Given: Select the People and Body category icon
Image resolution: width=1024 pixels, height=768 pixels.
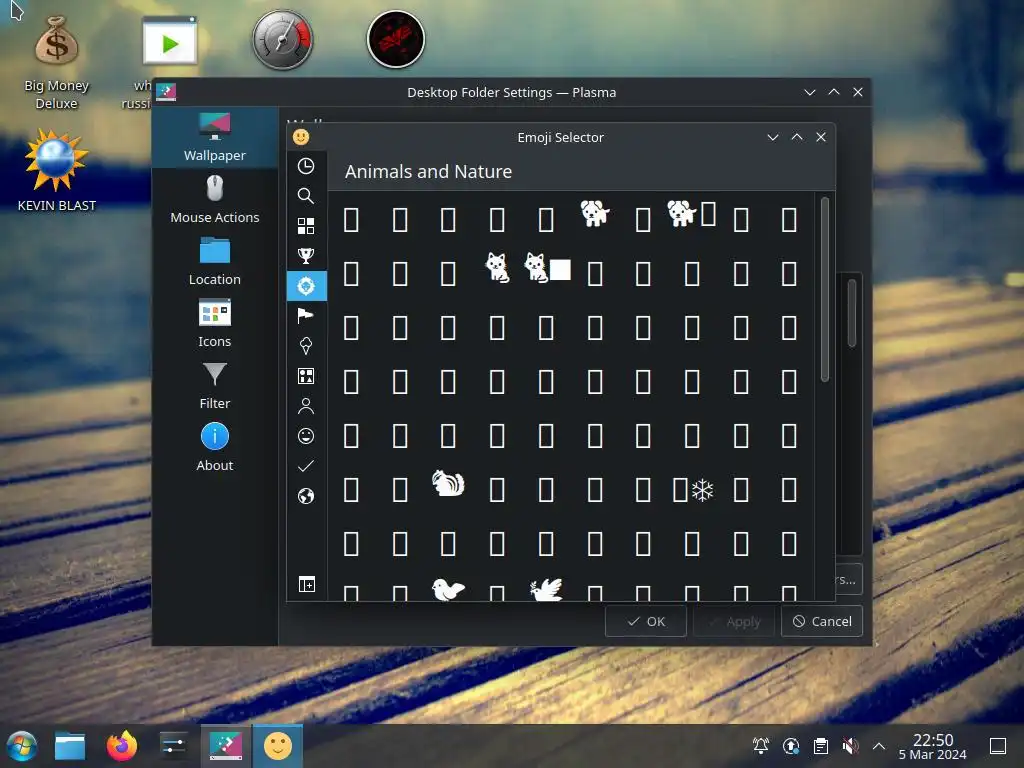Looking at the screenshot, I should pyautogui.click(x=306, y=406).
